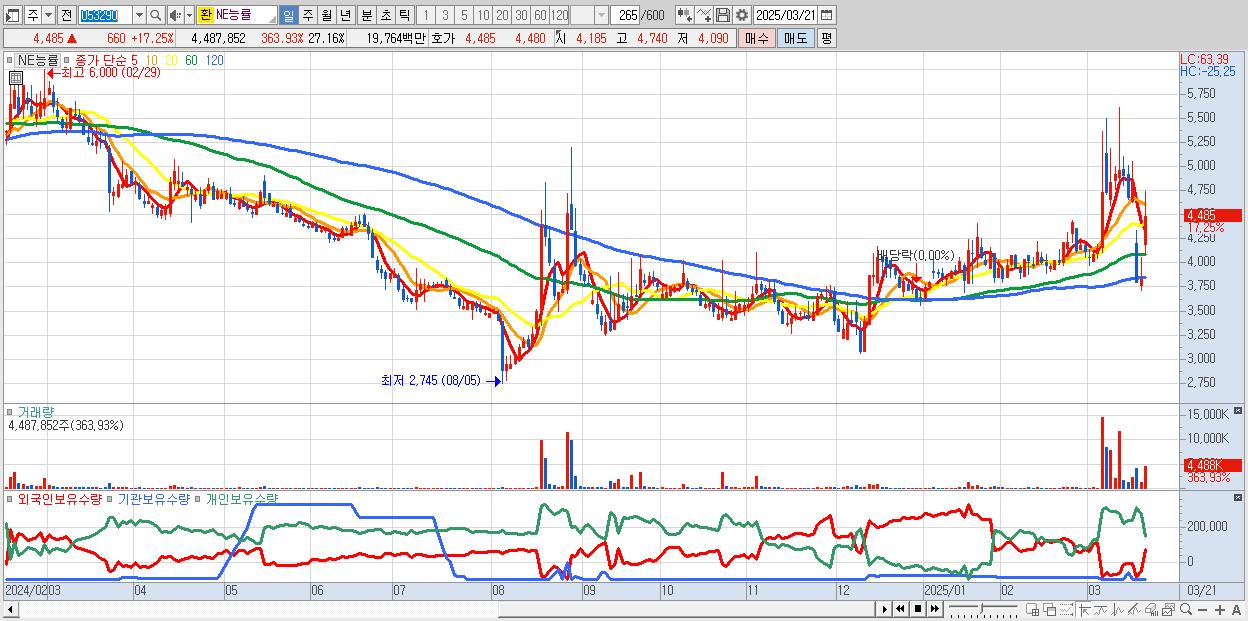Click the blue 120 moving average legend

coord(214,60)
